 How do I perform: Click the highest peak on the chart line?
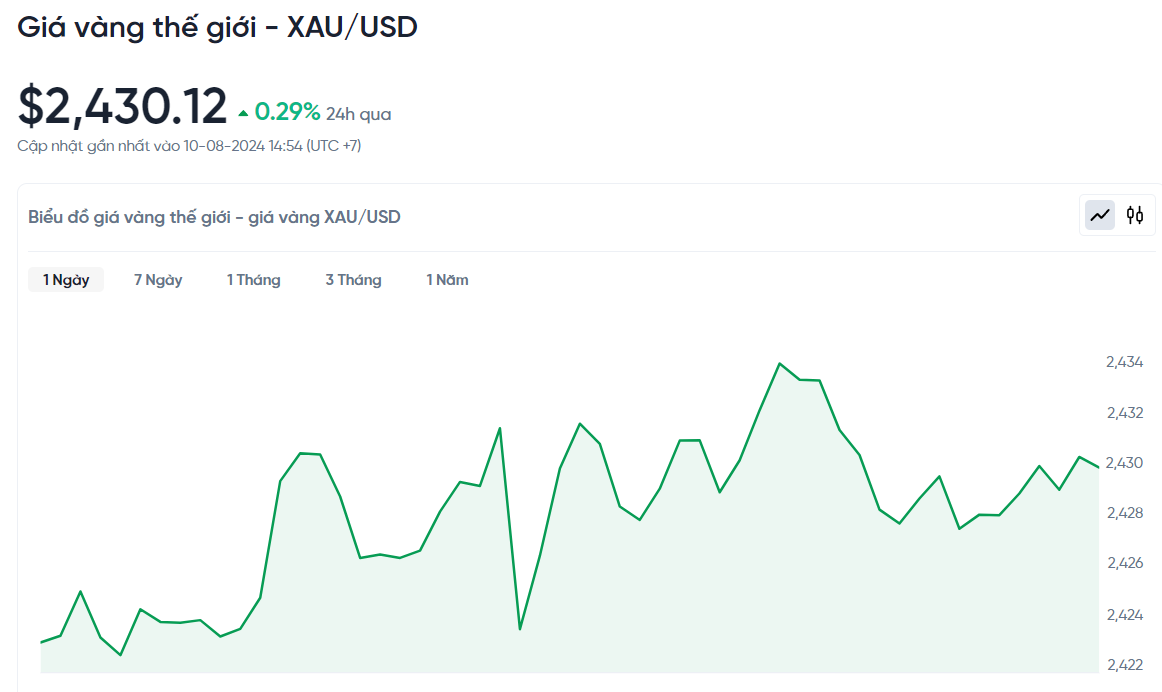[780, 363]
